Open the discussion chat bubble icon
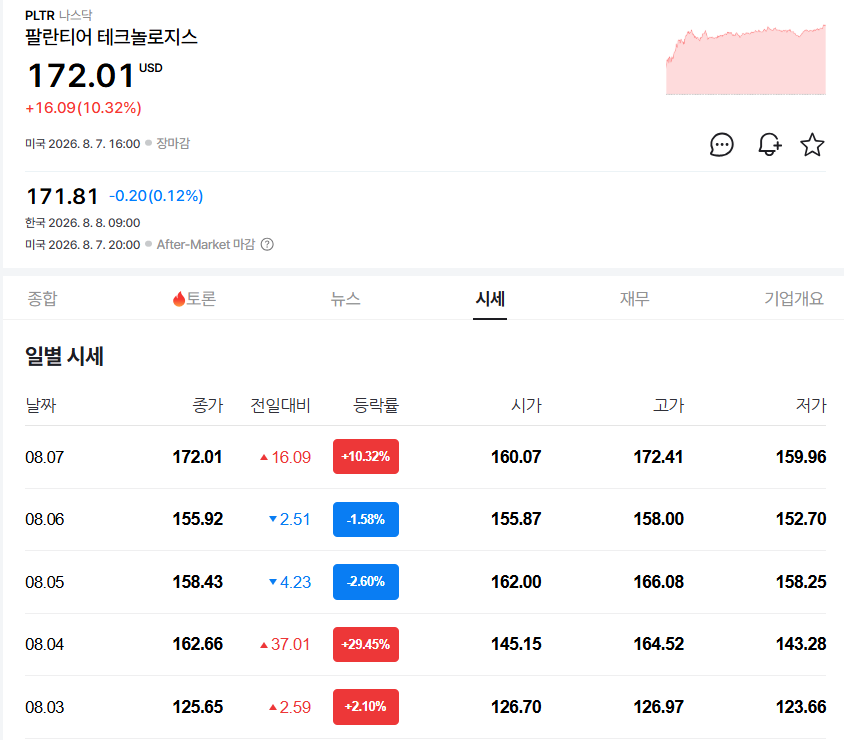This screenshot has height=740, width=844. click(x=721, y=145)
